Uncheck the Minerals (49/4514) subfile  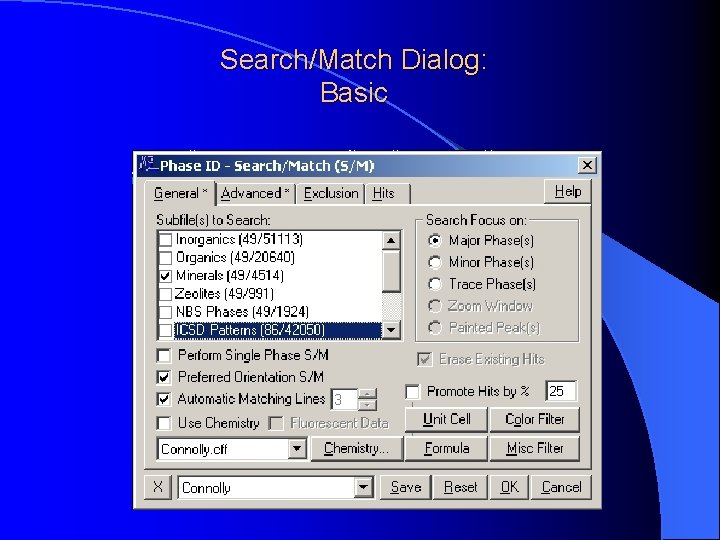pyautogui.click(x=165, y=276)
